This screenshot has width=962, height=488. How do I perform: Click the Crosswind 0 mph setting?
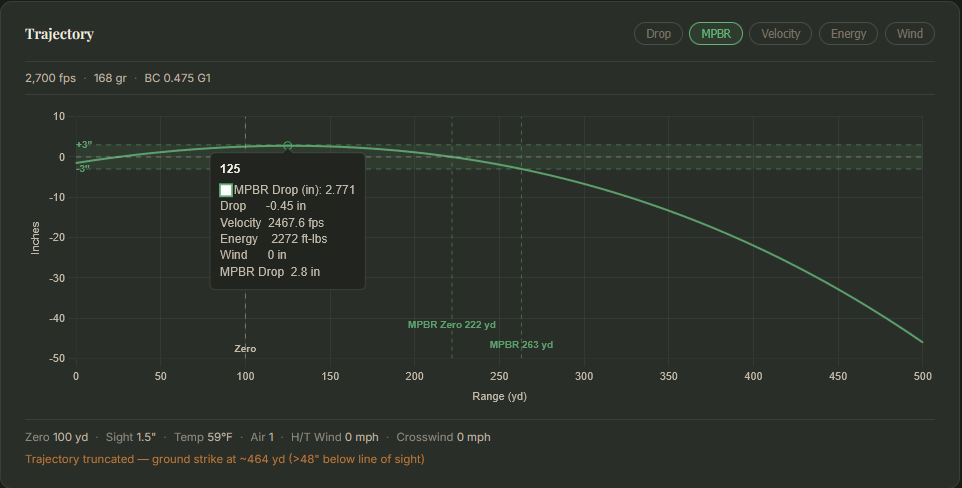tap(443, 437)
